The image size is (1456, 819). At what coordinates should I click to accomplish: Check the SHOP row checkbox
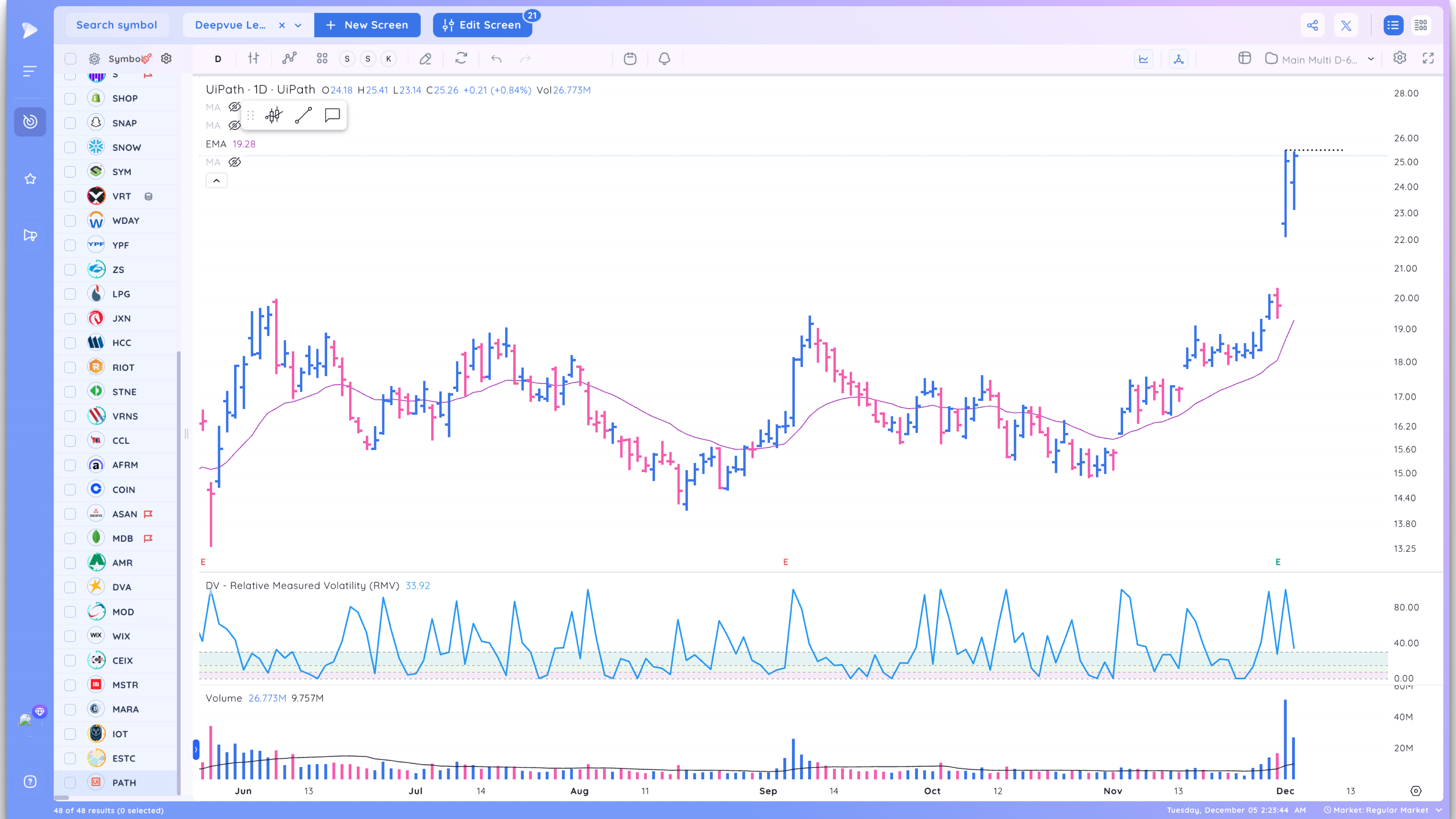coord(70,98)
